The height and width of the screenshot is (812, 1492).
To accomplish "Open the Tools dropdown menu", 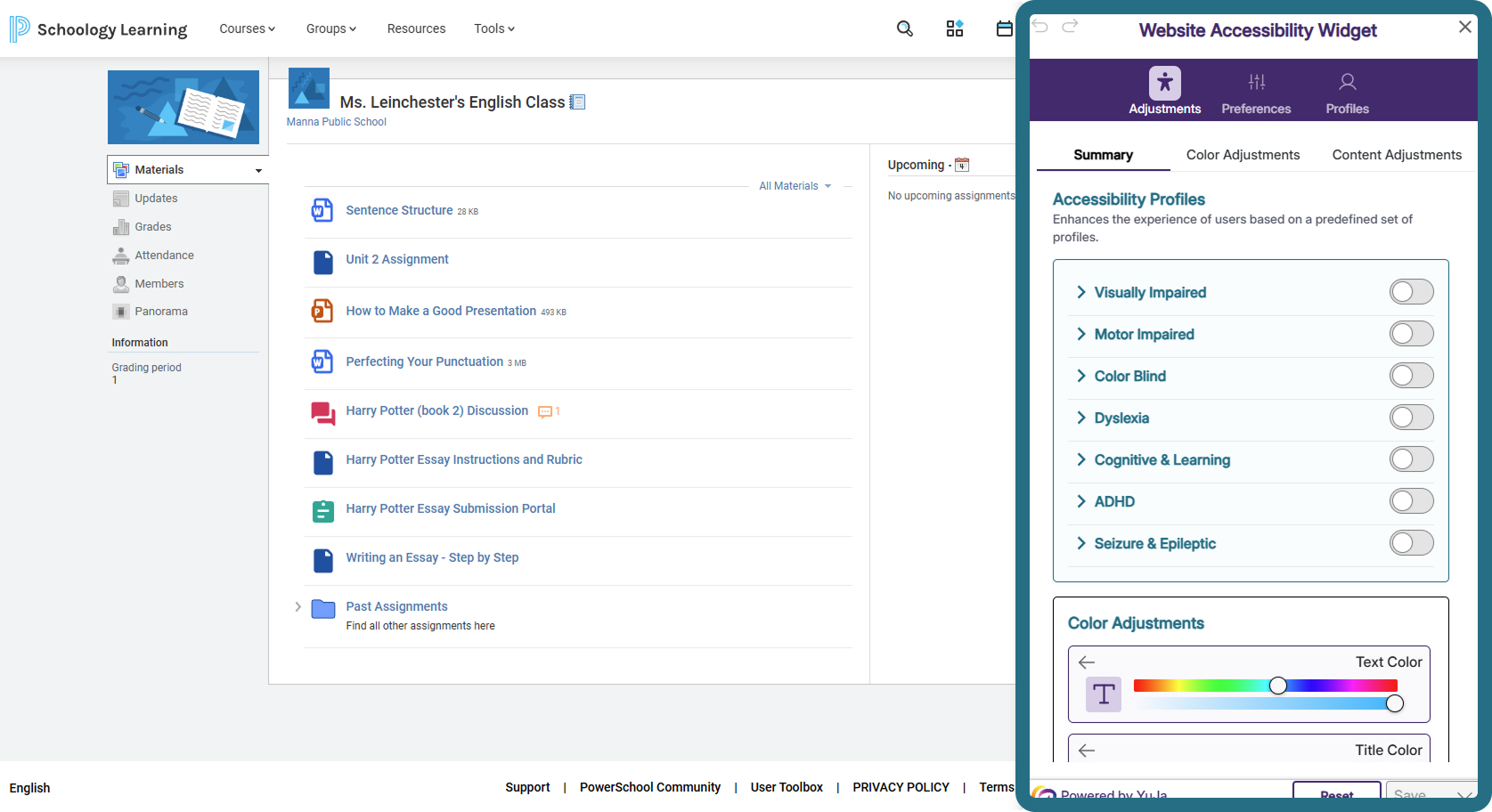I will (494, 28).
